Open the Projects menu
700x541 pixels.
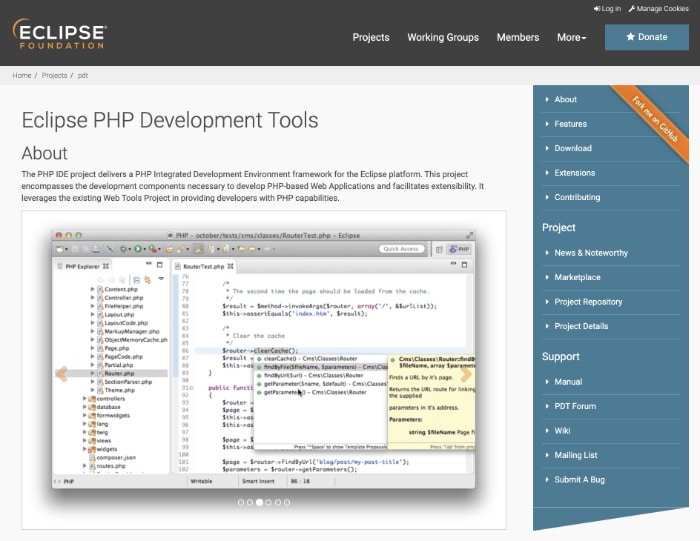click(x=371, y=37)
